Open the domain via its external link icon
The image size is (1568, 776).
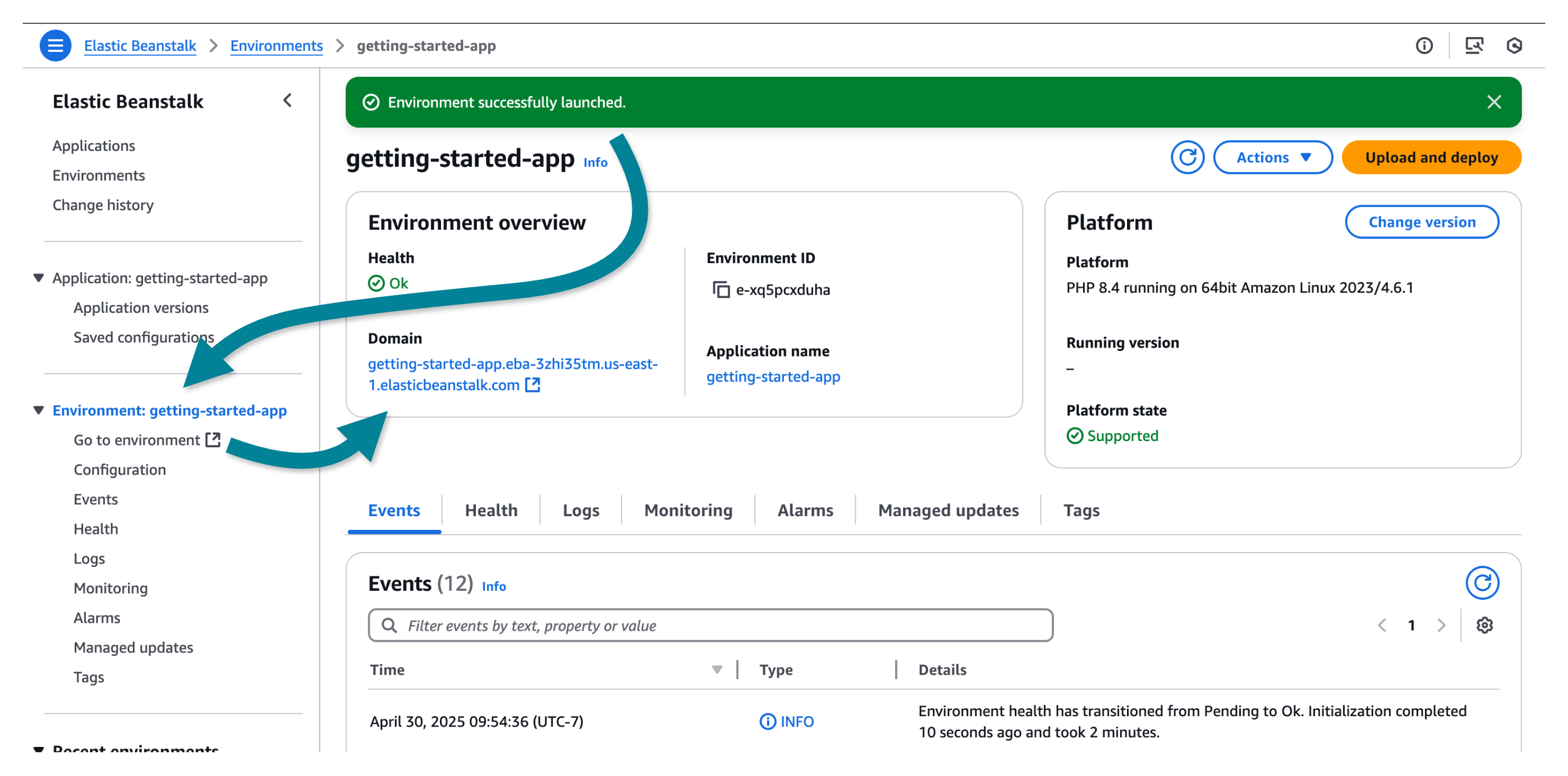(x=533, y=384)
